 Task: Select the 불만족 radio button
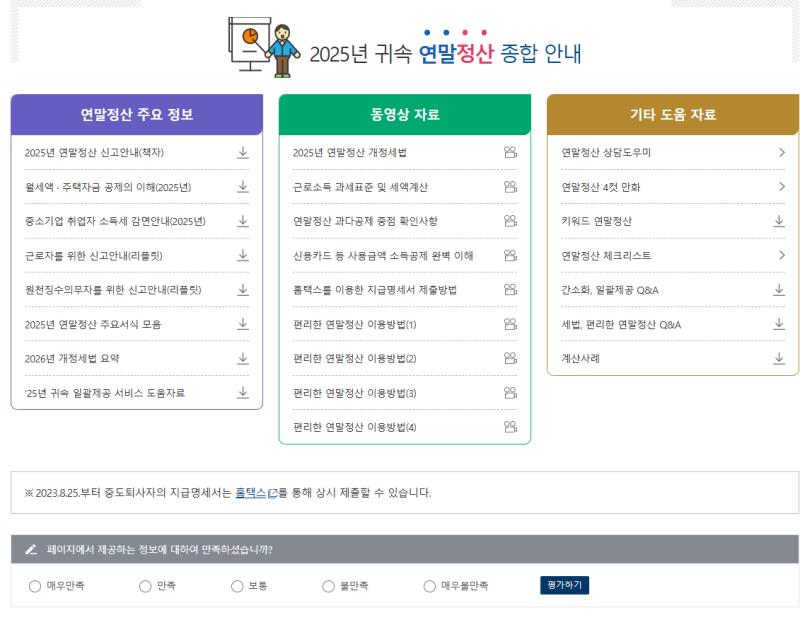pos(329,586)
